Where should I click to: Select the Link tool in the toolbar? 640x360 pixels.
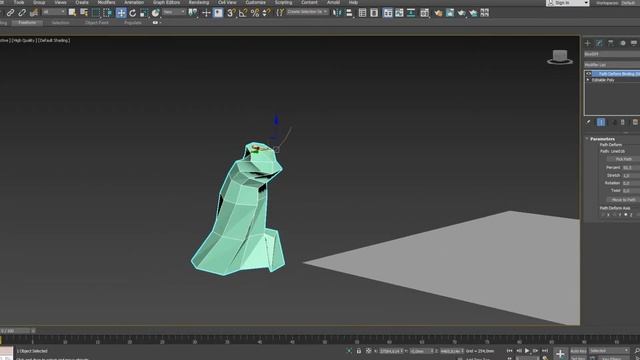10,13
